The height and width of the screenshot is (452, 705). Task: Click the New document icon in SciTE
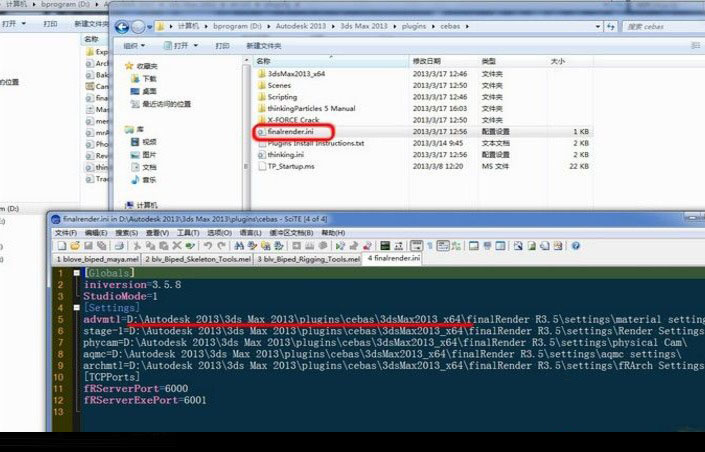pos(62,246)
